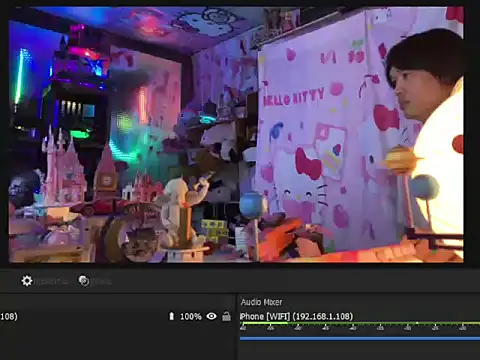Image resolution: width=480 pixels, height=360 pixels.
Task: Click the battery level icon in the source row
Action: click(171, 316)
